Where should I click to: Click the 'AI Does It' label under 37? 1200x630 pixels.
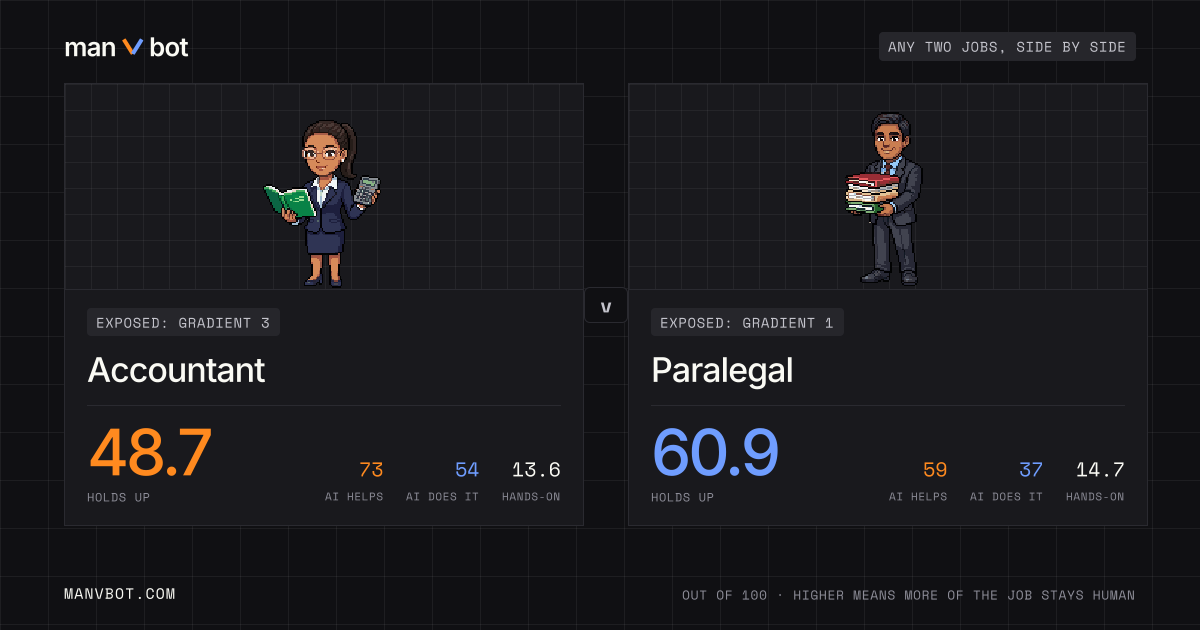pos(1007,497)
